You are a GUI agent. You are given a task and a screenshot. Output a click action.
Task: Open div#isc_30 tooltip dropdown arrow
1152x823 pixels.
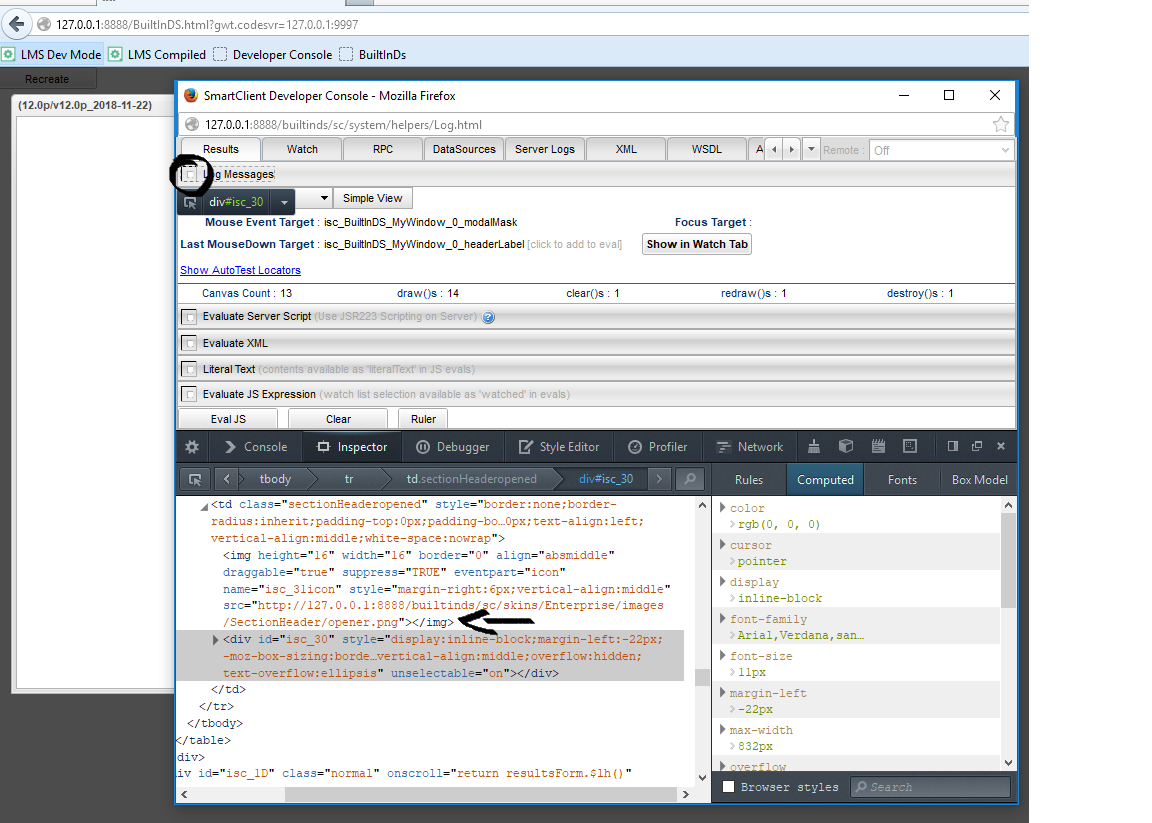pyautogui.click(x=284, y=202)
